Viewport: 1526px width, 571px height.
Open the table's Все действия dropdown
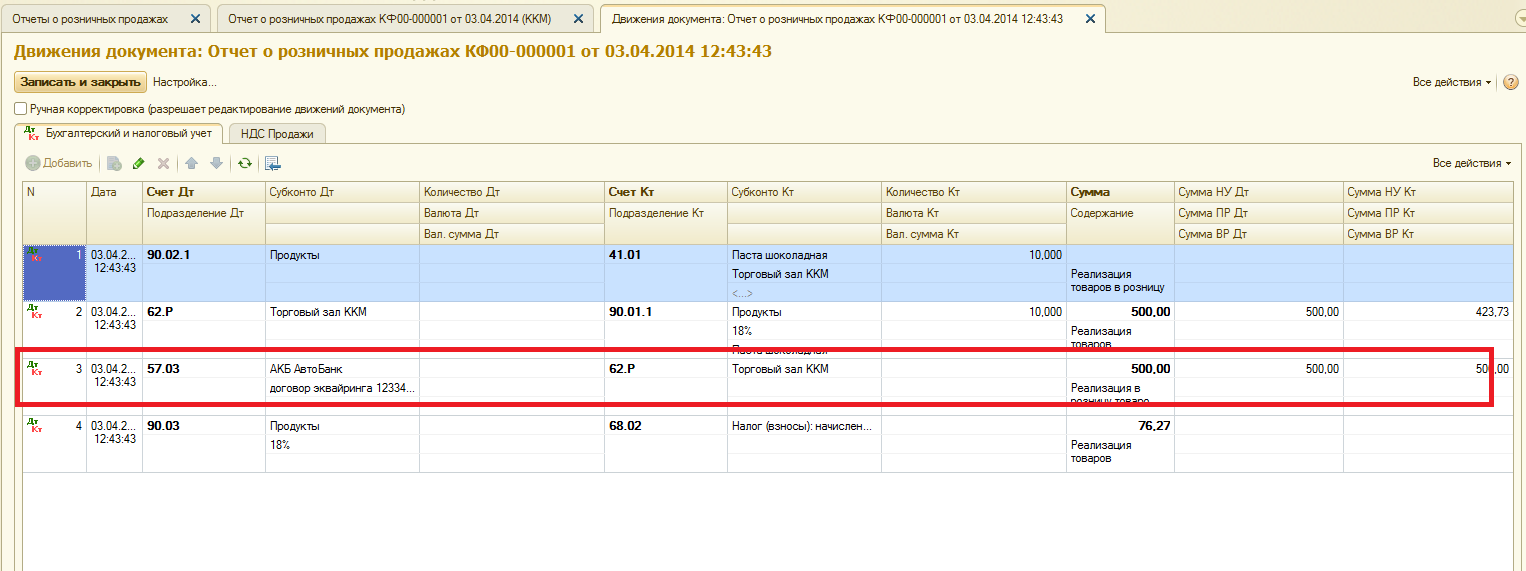click(1472, 163)
